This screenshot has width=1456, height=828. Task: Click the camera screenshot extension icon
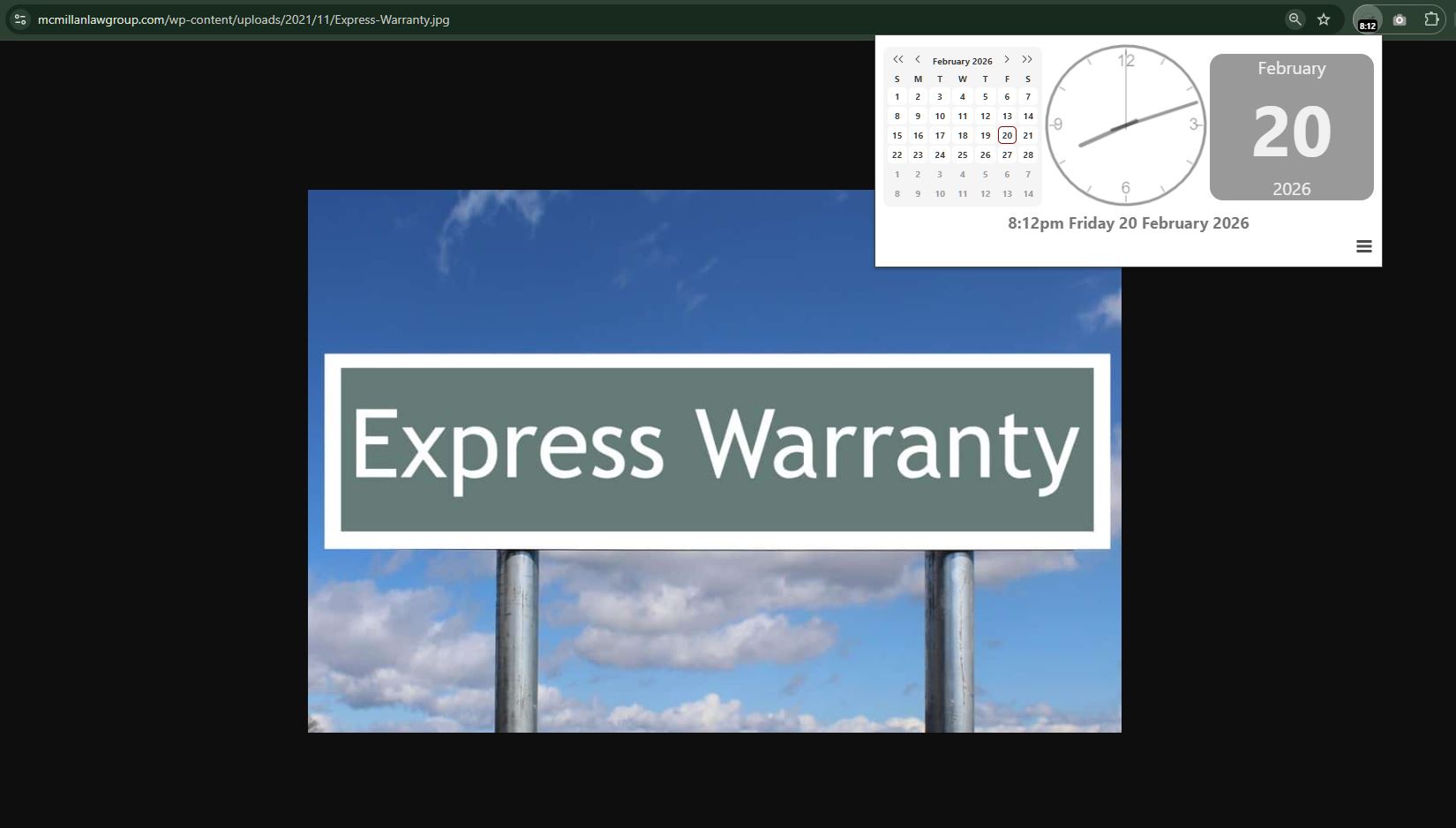1400,19
